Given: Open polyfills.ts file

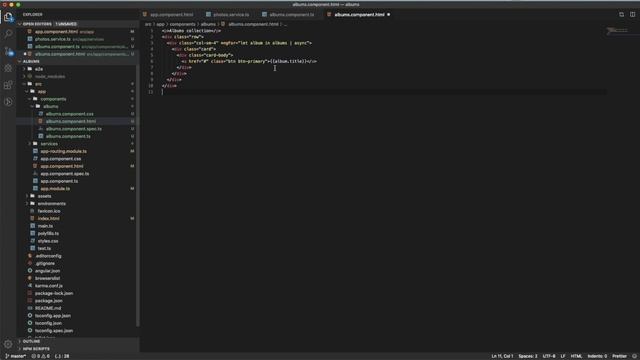Looking at the screenshot, I should [x=48, y=233].
